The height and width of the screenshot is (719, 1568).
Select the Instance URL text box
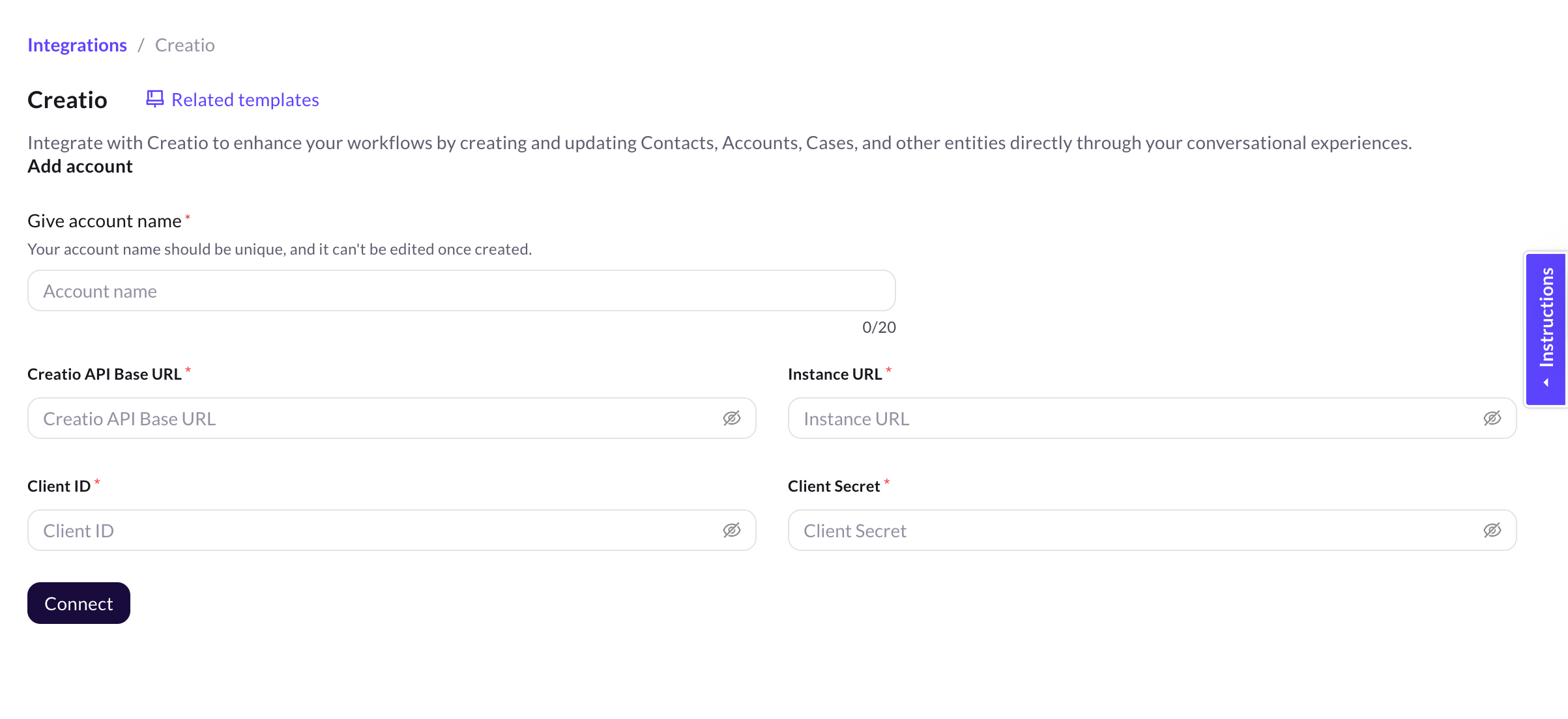point(1134,418)
